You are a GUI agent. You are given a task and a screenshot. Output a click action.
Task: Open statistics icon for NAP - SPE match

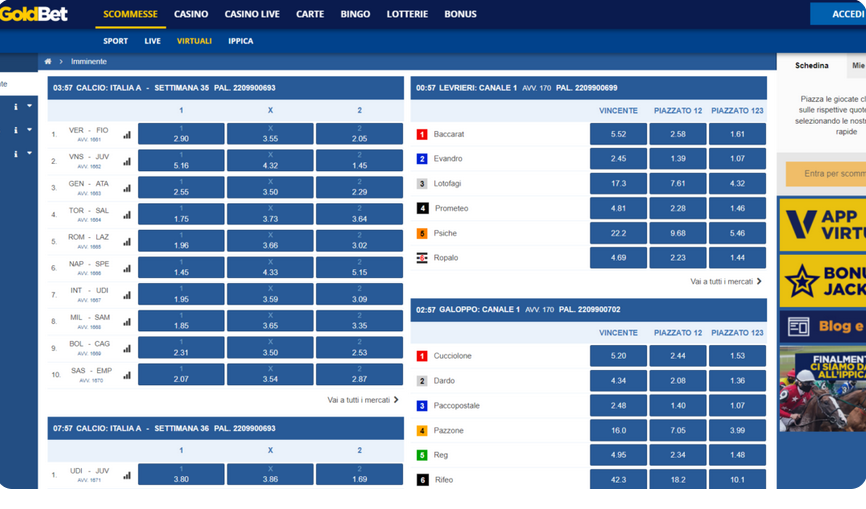pos(127,268)
